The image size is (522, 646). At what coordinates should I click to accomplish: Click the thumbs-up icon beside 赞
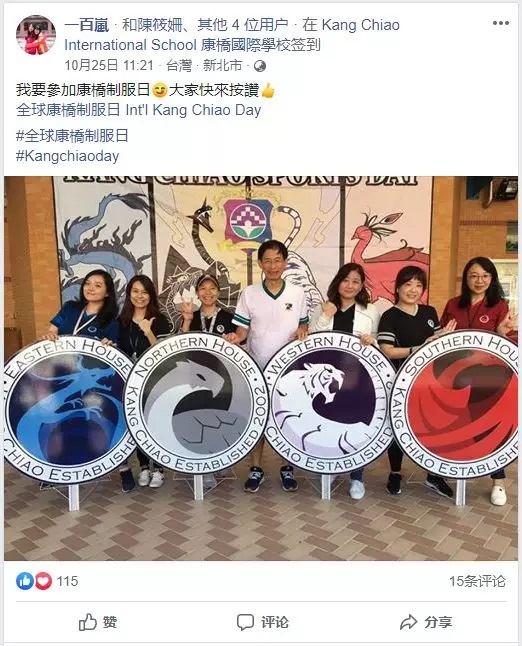(87, 622)
